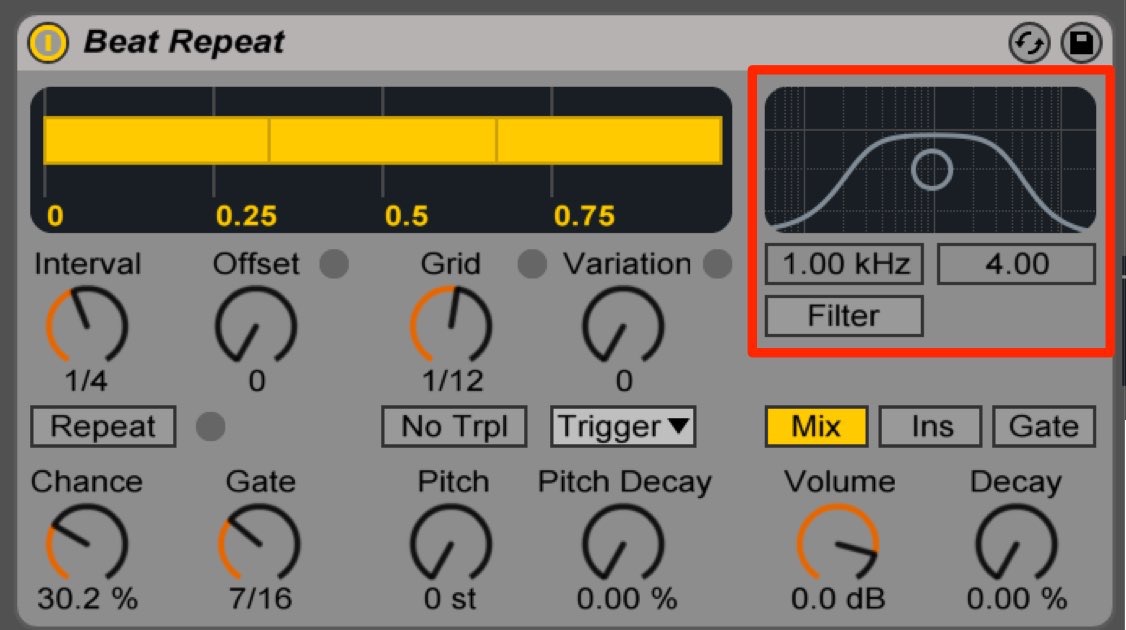Click the yellow repeat bar display
Image resolution: width=1126 pixels, height=630 pixels.
pos(383,140)
